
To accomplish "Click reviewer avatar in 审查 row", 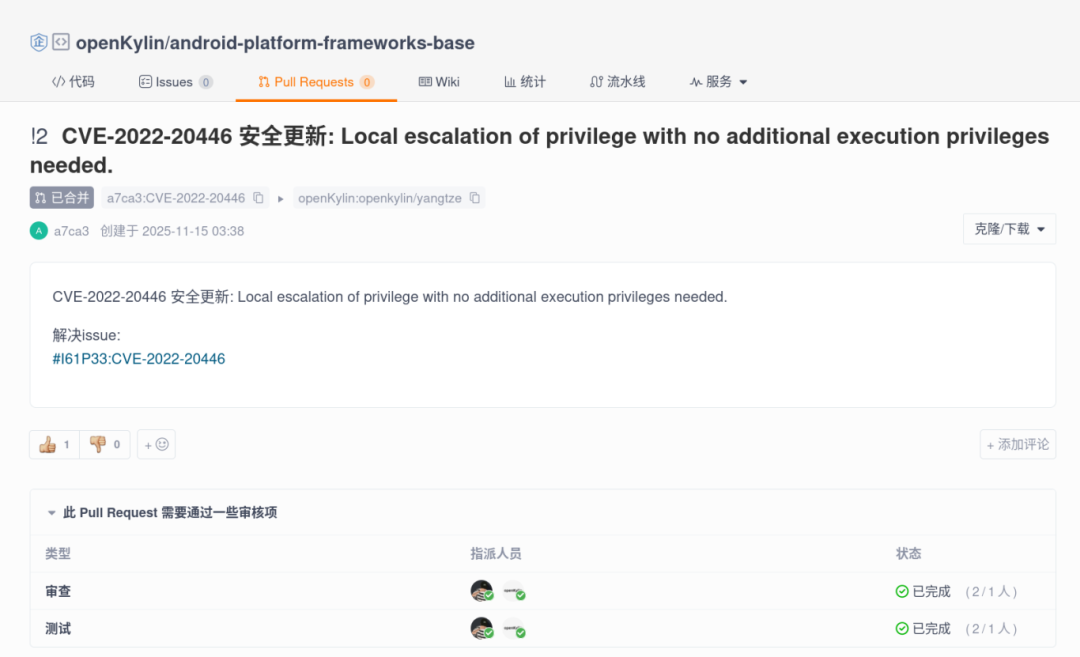I will 481,591.
